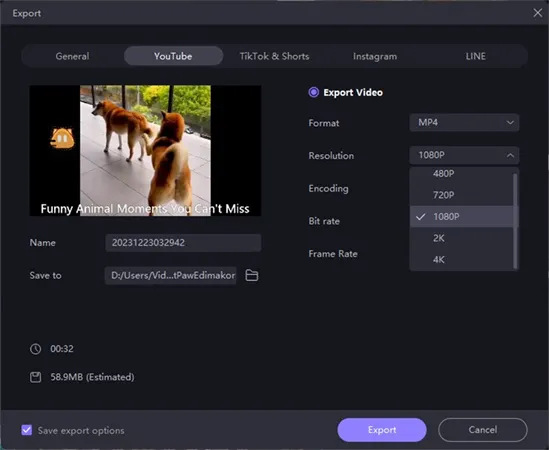Click the Name input field
The height and width of the screenshot is (450, 549).
tap(183, 243)
